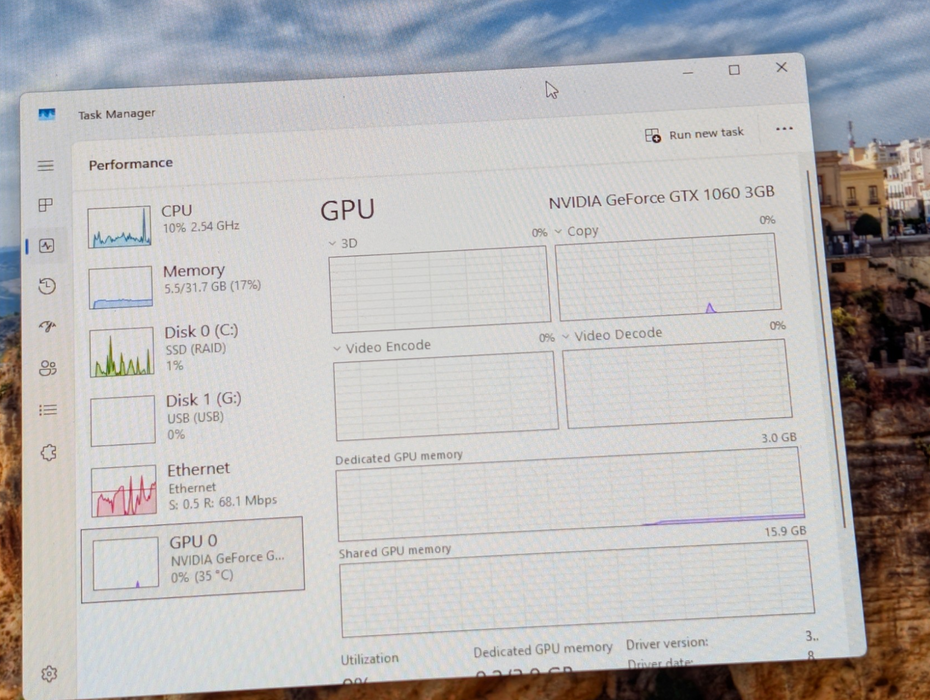Select the CPU performance item
This screenshot has height=700, width=930.
[x=190, y=225]
